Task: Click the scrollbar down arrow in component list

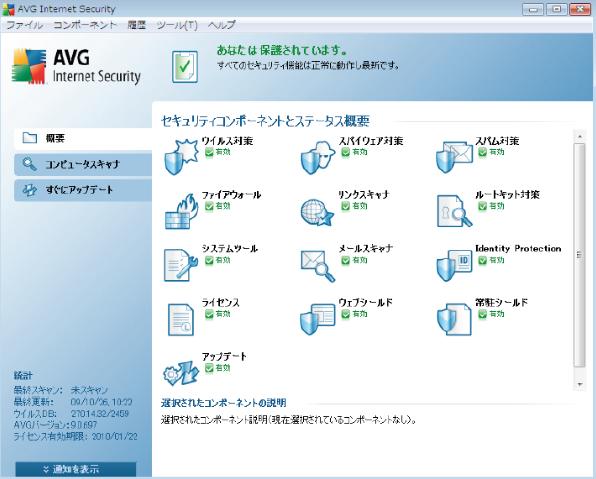Action: click(x=580, y=384)
